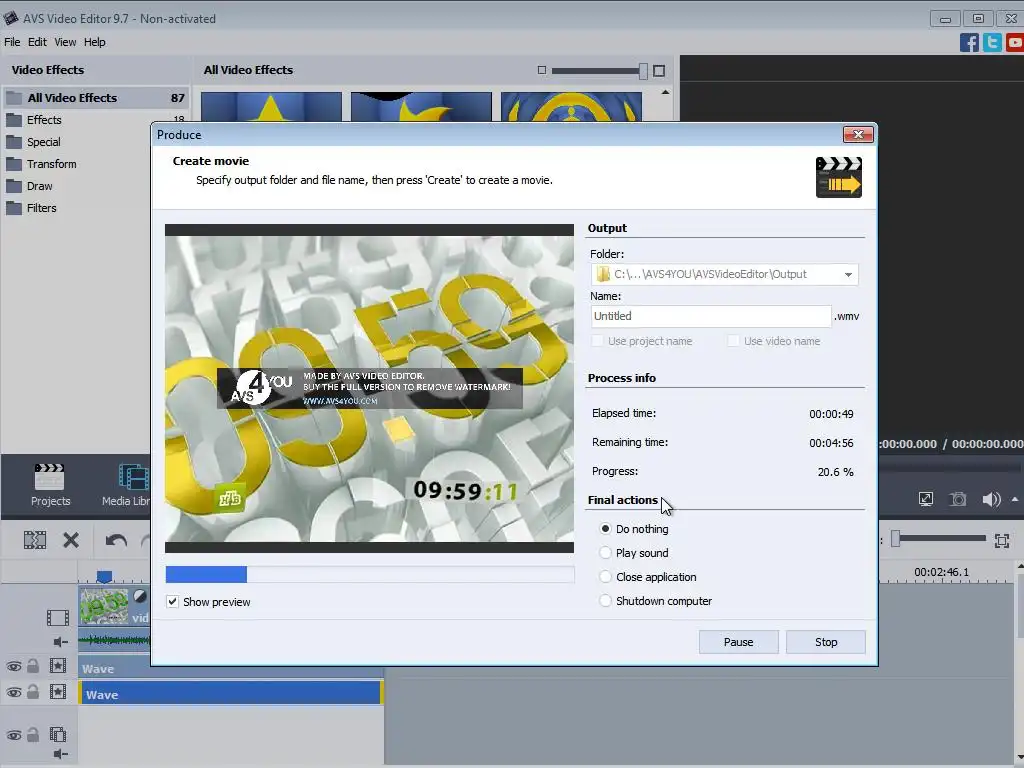The width and height of the screenshot is (1024, 768).
Task: Select the All Video Effects category
Action: coord(97,98)
